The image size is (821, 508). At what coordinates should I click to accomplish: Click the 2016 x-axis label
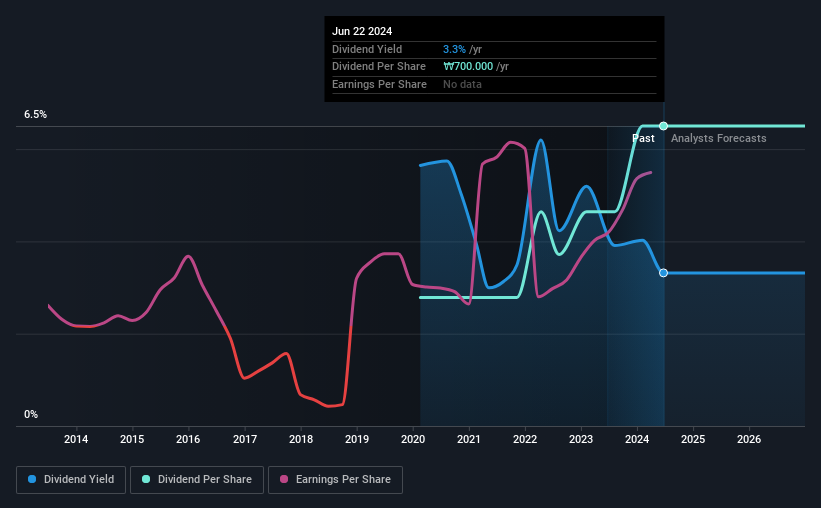188,439
